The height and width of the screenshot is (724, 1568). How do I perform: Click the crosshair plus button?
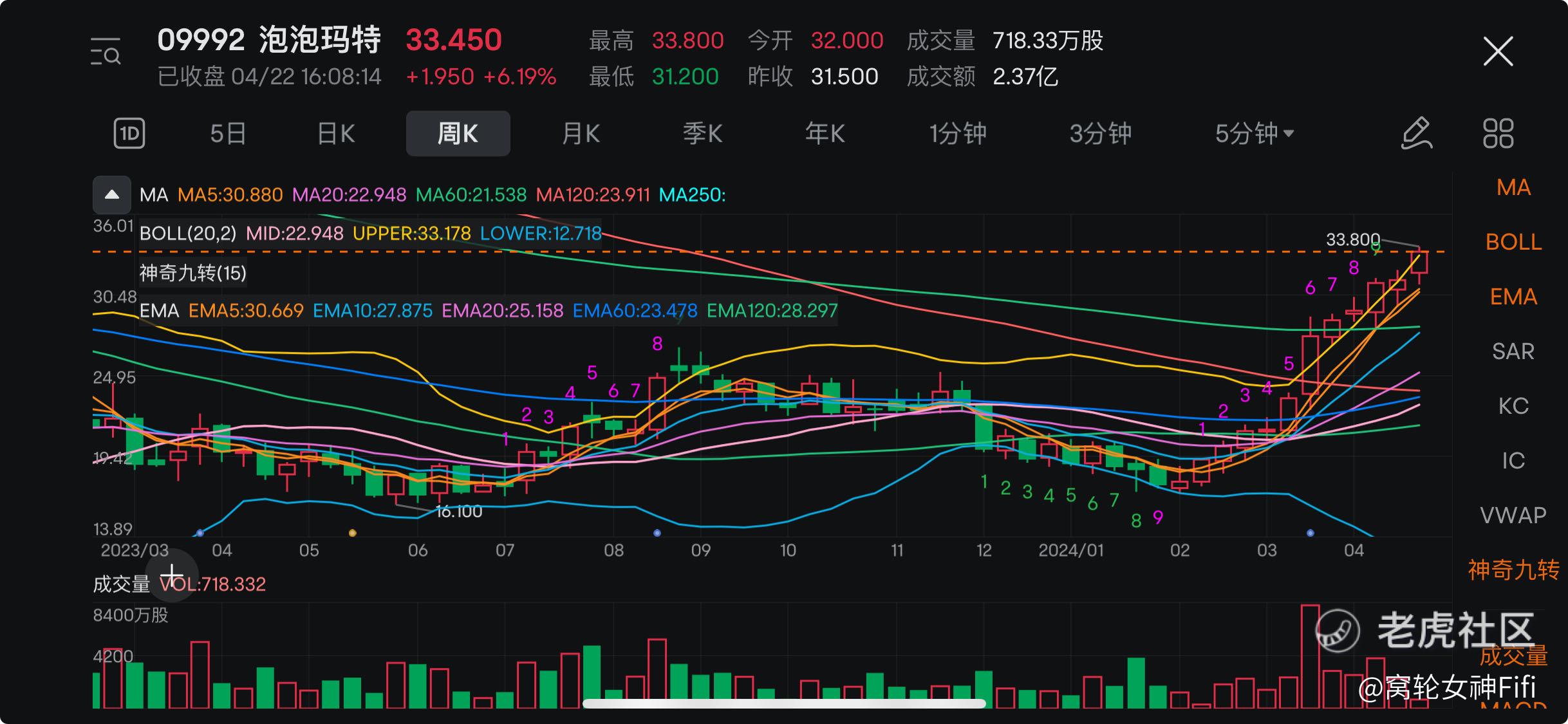point(172,575)
